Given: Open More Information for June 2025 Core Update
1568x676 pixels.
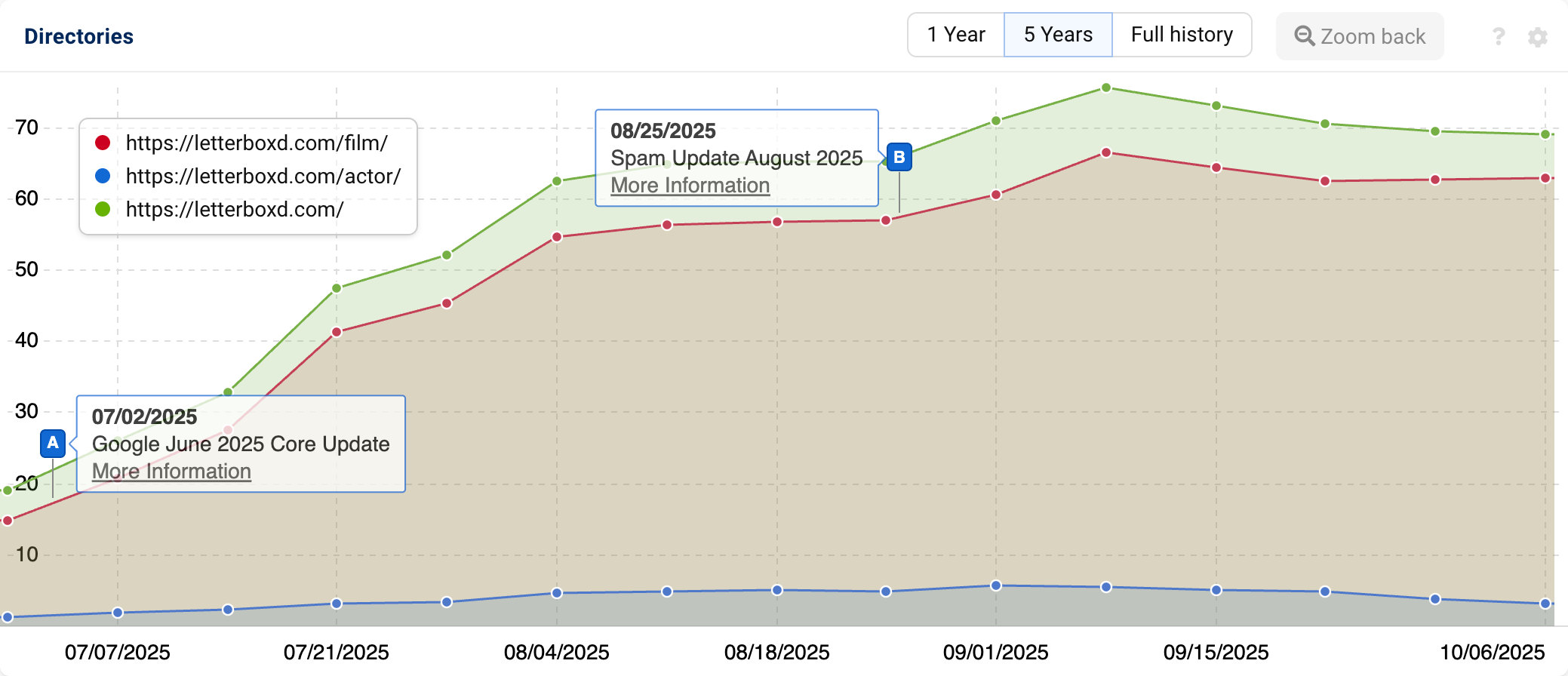Looking at the screenshot, I should (171, 472).
